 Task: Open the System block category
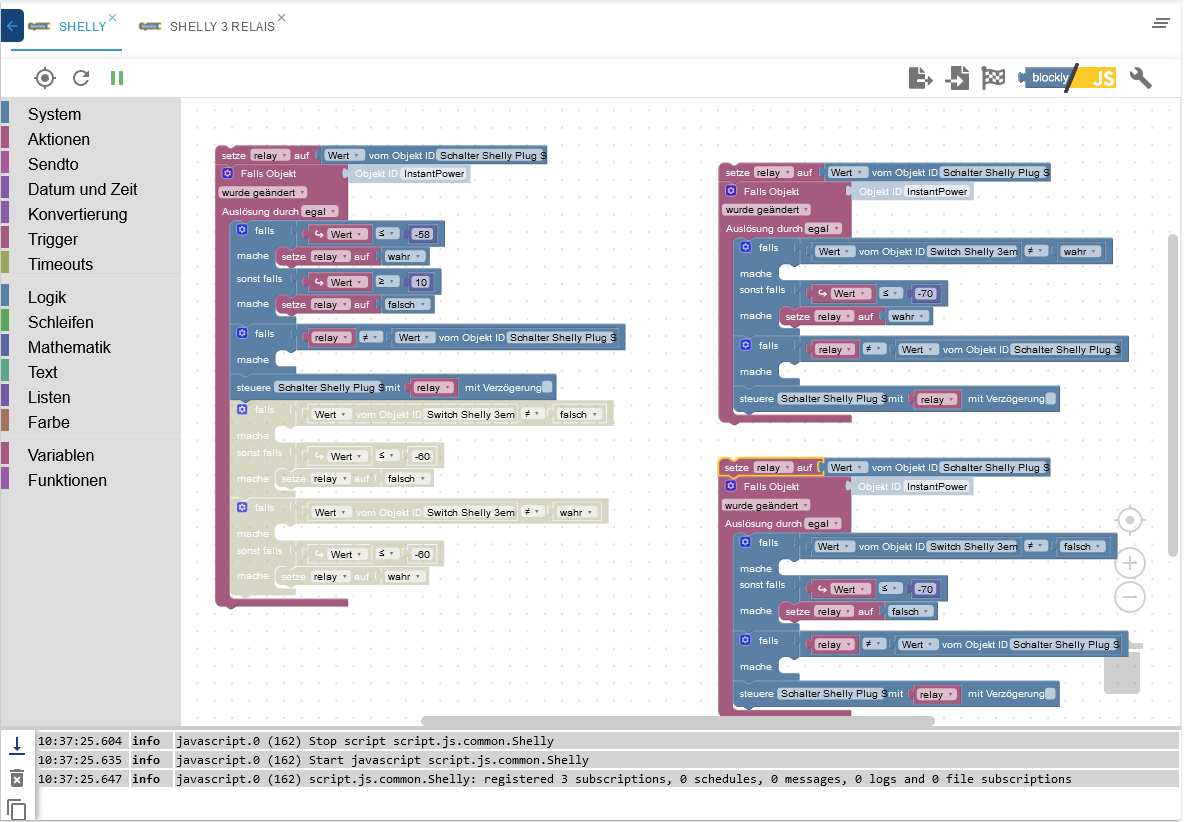[x=54, y=114]
